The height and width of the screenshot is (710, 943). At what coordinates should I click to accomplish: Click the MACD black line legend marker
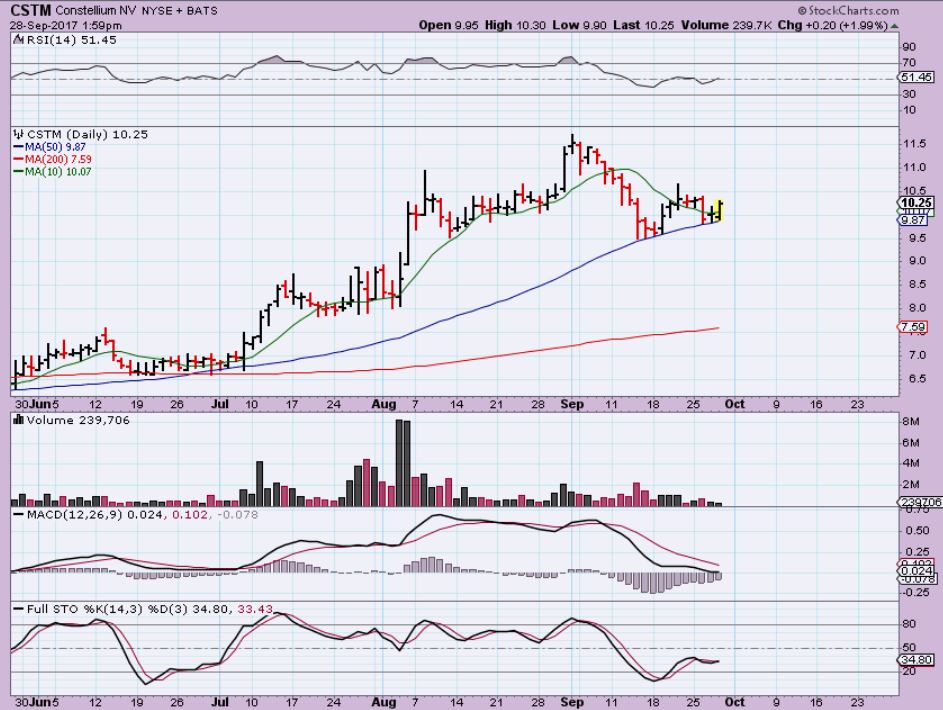(x=16, y=514)
